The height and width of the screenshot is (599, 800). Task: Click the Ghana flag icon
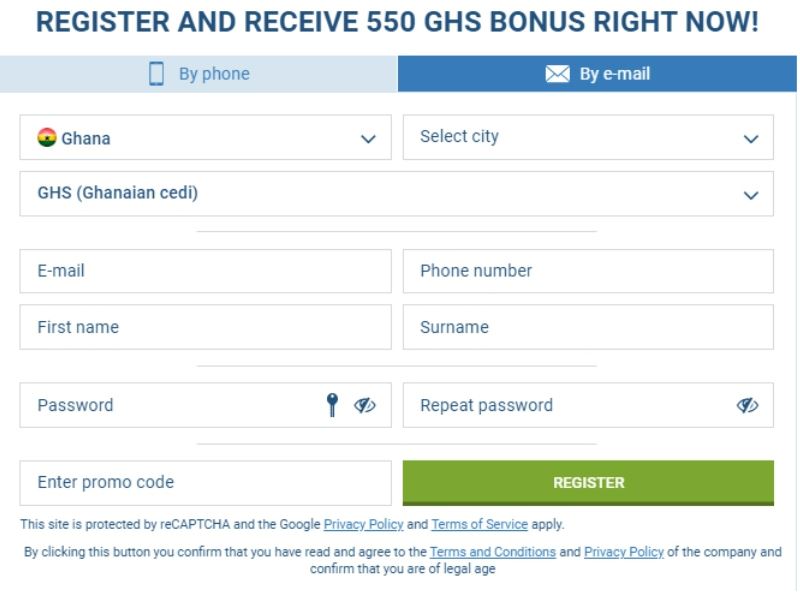pos(47,138)
